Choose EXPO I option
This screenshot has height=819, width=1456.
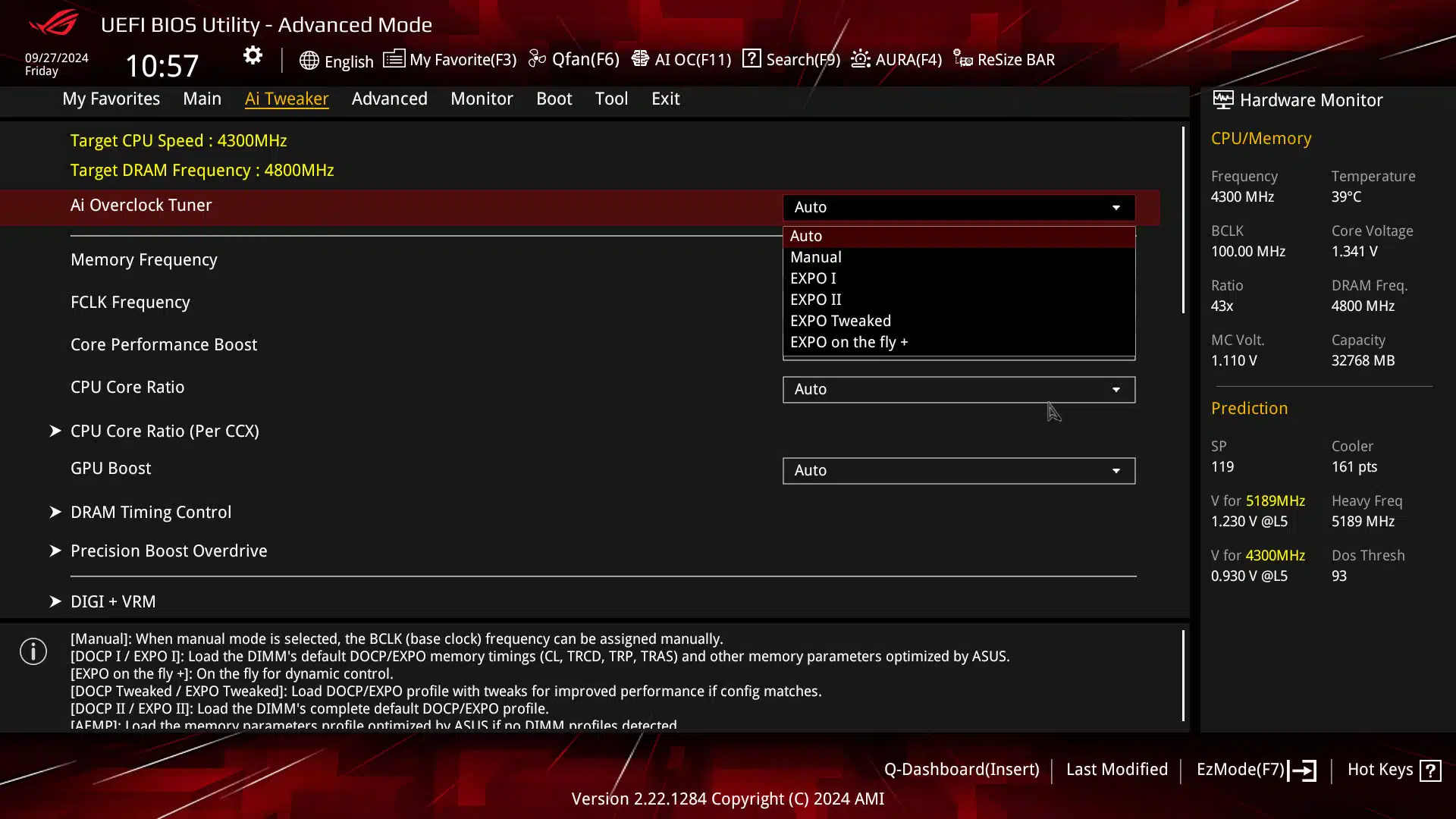(x=959, y=279)
